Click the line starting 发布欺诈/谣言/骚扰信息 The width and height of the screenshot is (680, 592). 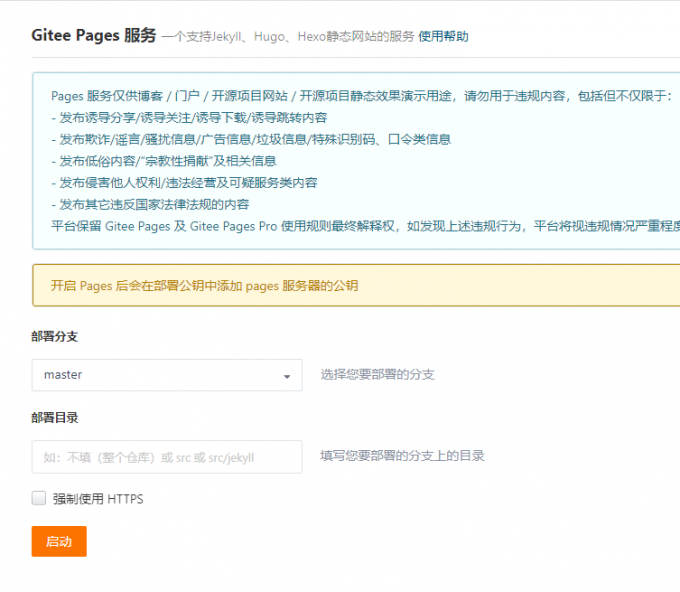pyautogui.click(x=251, y=139)
